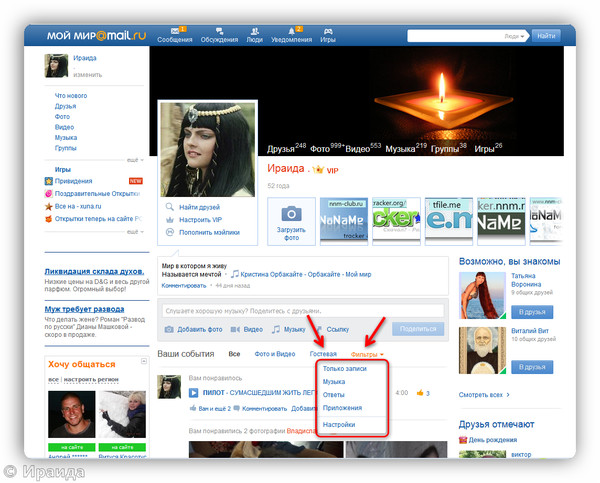Click the play icon beside ПИЛОТ track
The image size is (600, 483).
(x=194, y=393)
